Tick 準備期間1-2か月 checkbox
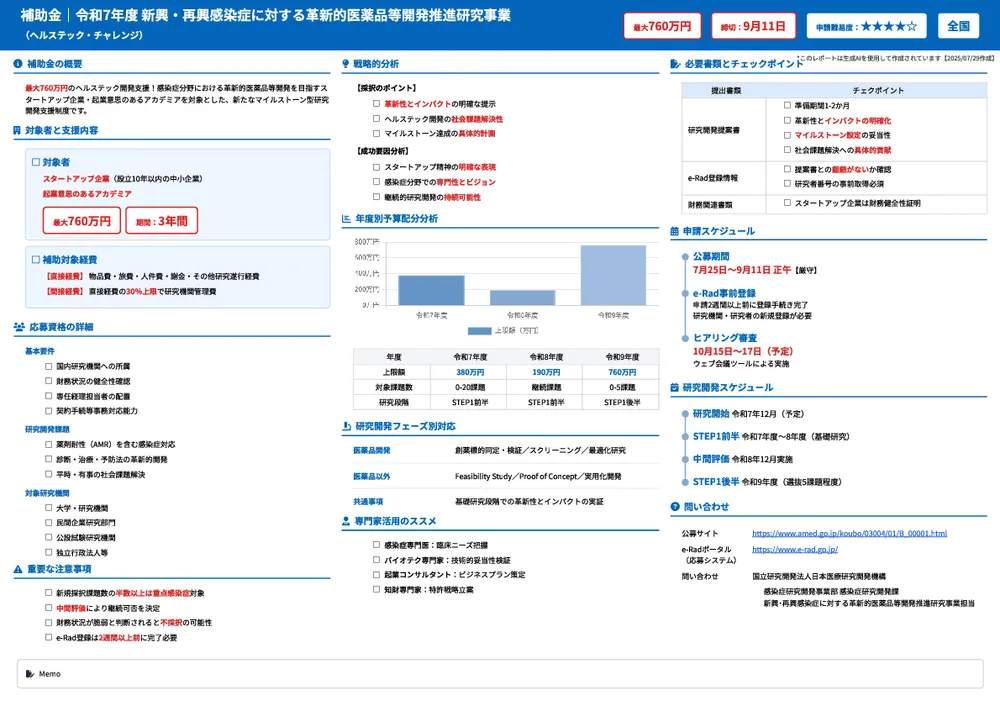Image resolution: width=1000 pixels, height=706 pixels. coord(787,105)
